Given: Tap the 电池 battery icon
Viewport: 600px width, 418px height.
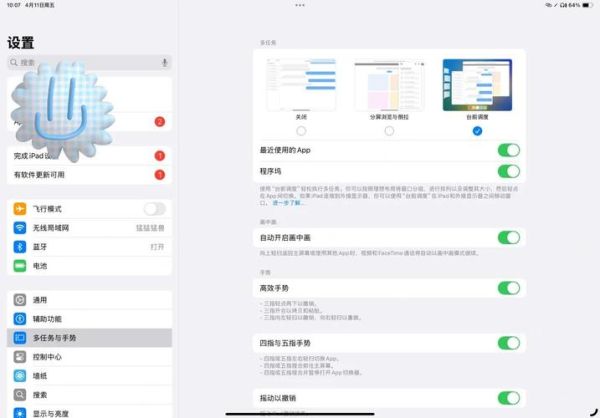Looking at the screenshot, I should 20,266.
